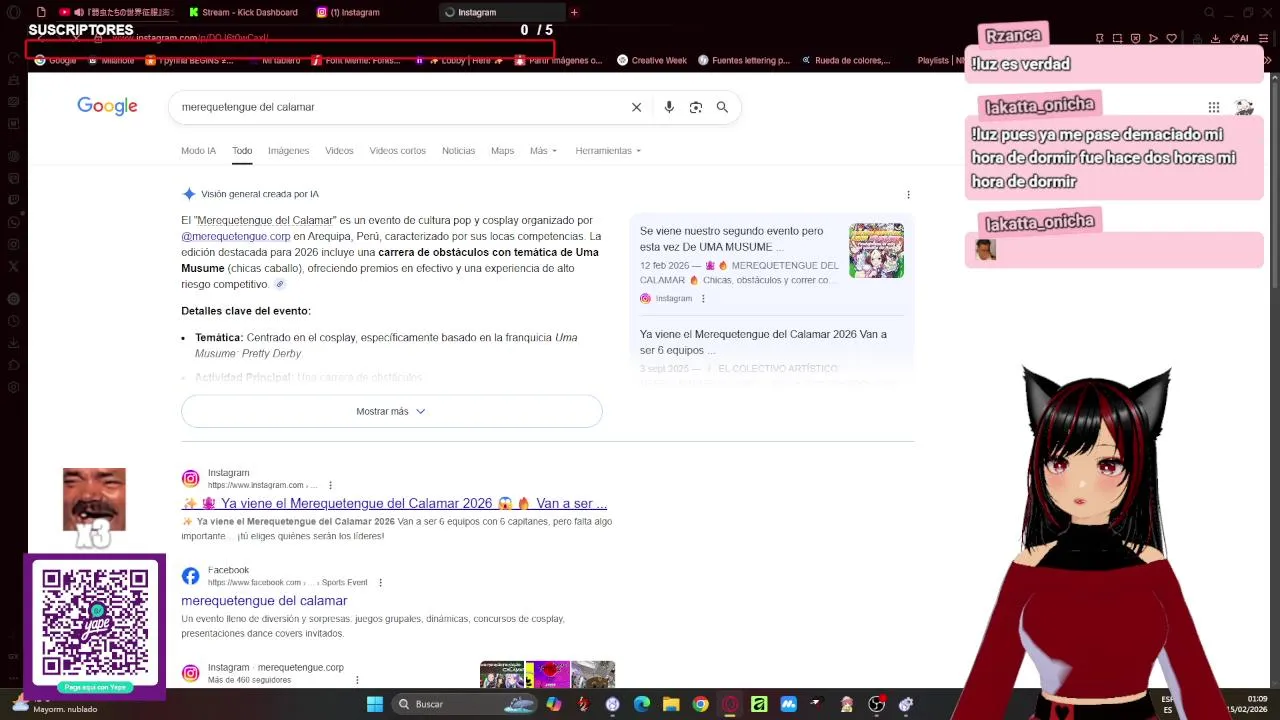Clear the Google search box with the X
The height and width of the screenshot is (720, 1280).
[x=636, y=107]
